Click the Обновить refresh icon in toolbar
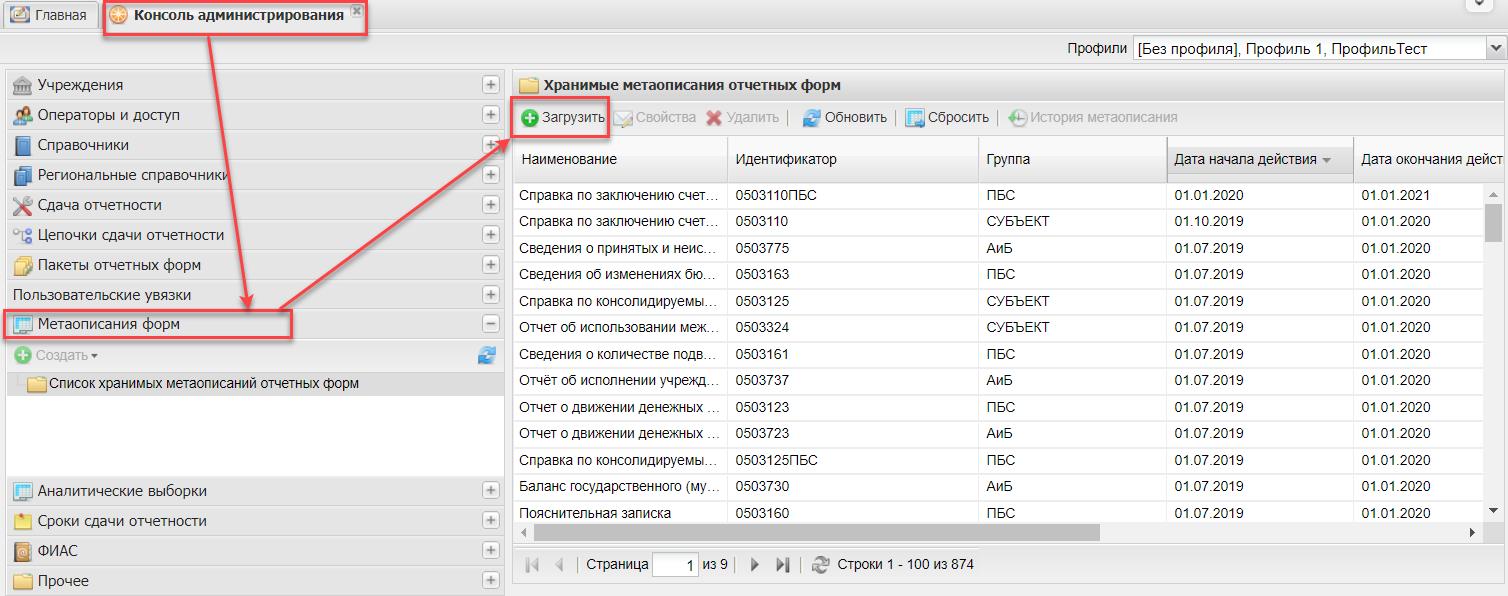This screenshot has width=1508, height=596. (x=812, y=118)
